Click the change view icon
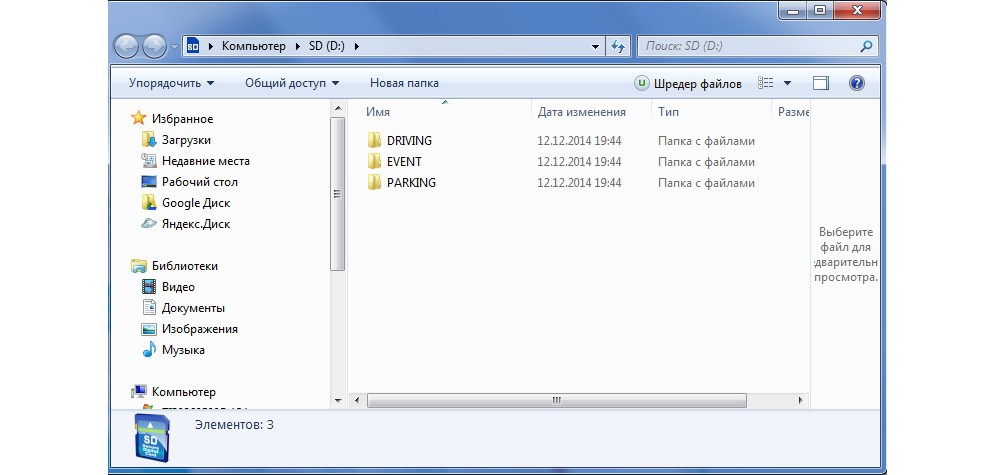The height and width of the screenshot is (475, 995). tap(766, 83)
